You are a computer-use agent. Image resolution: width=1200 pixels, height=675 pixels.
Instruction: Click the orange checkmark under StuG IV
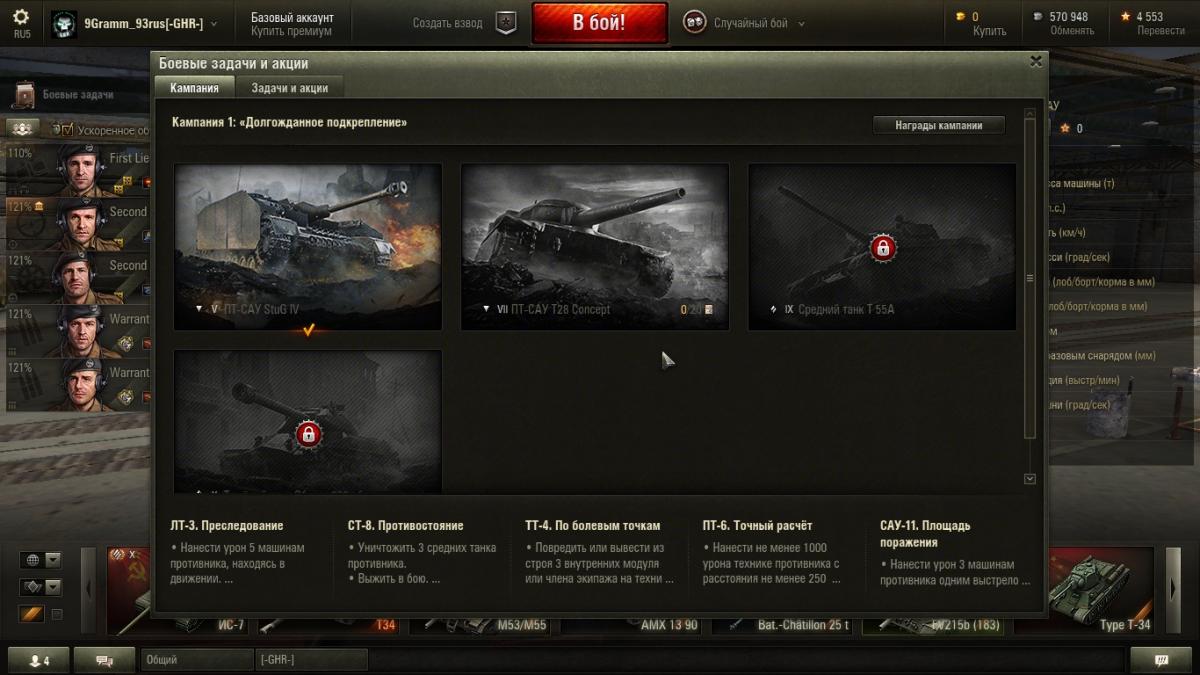308,329
